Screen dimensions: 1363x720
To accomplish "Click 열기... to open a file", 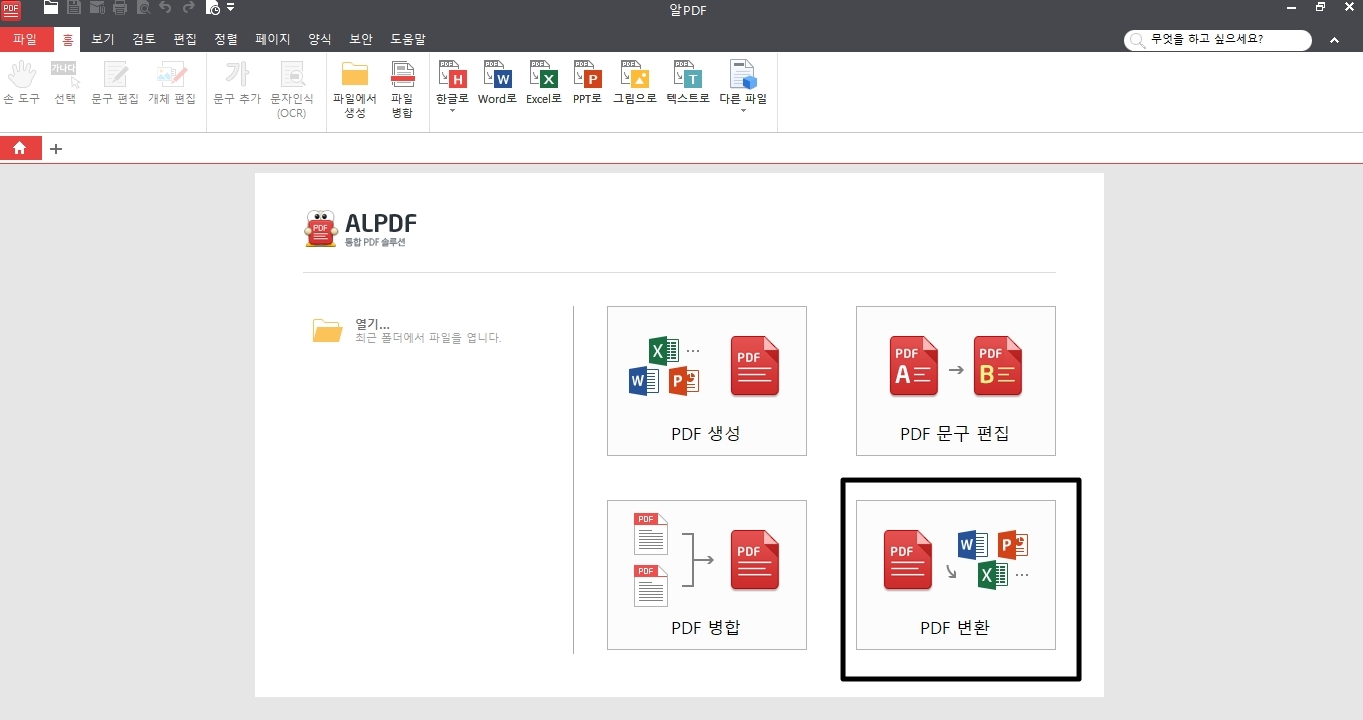I will pyautogui.click(x=372, y=324).
